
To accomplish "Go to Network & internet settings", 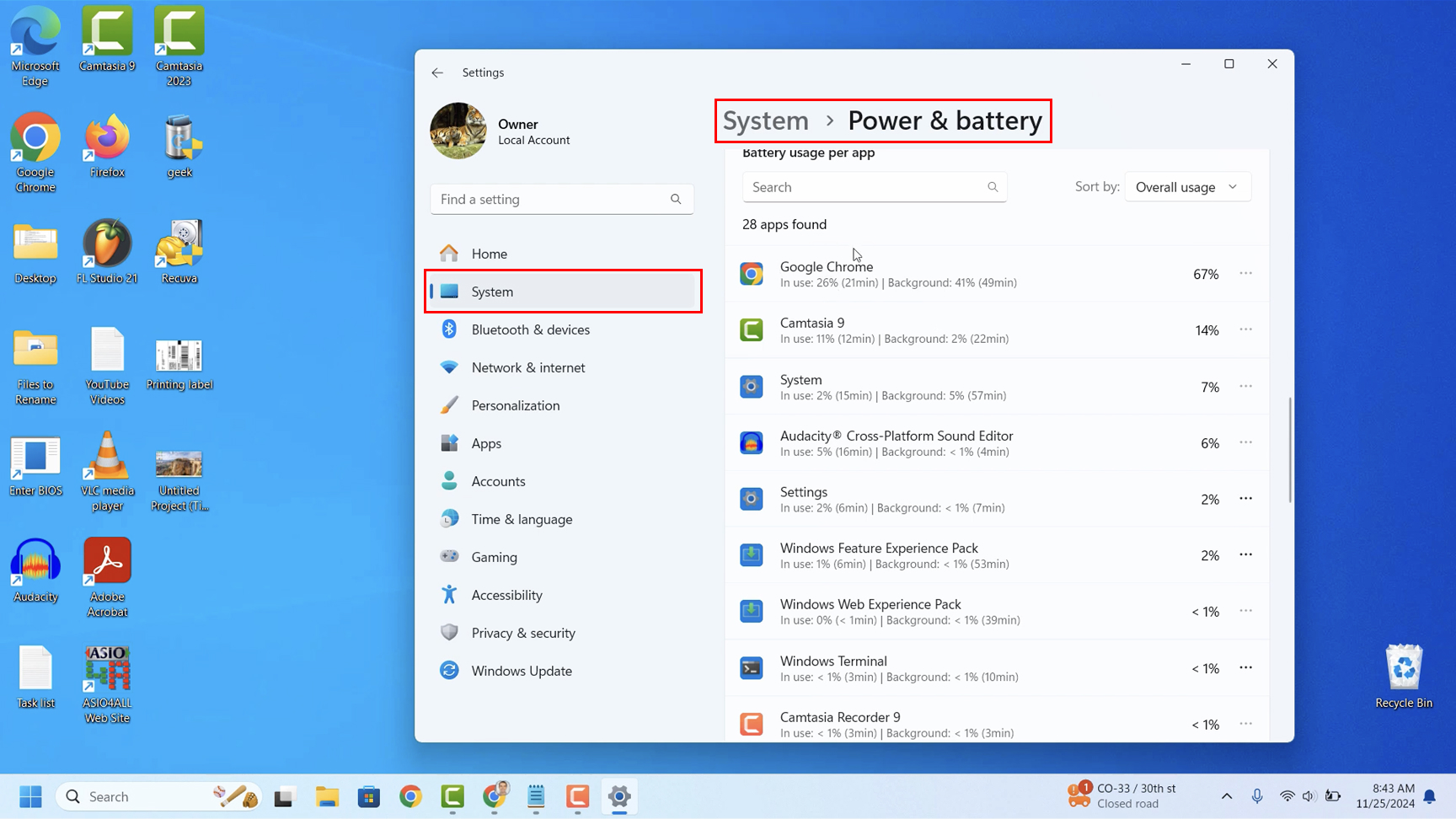I will point(527,367).
